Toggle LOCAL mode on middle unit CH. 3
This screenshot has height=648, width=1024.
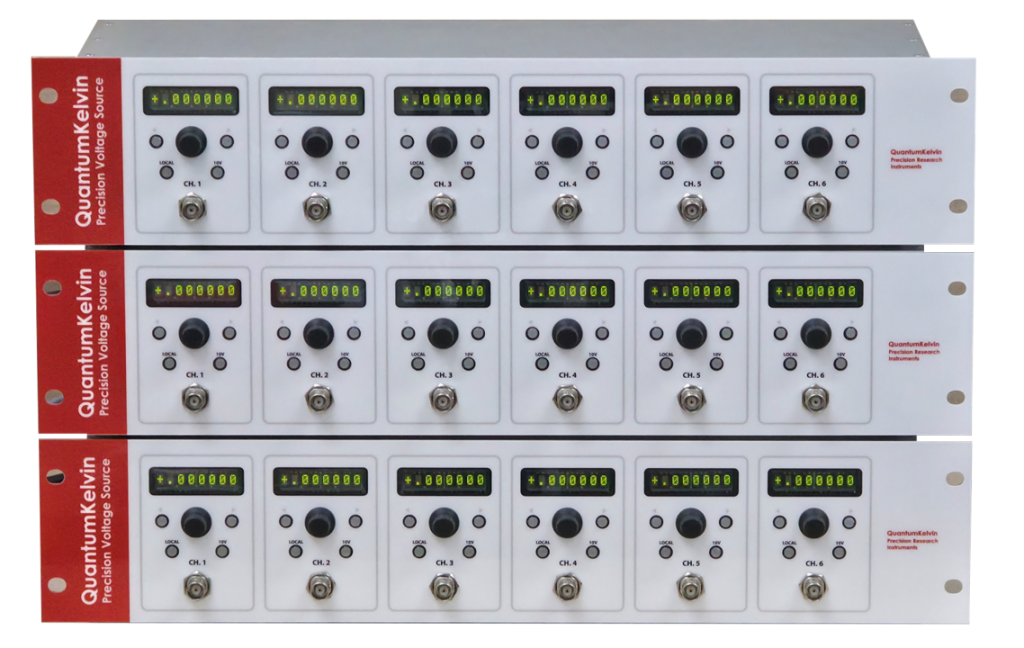click(x=417, y=362)
